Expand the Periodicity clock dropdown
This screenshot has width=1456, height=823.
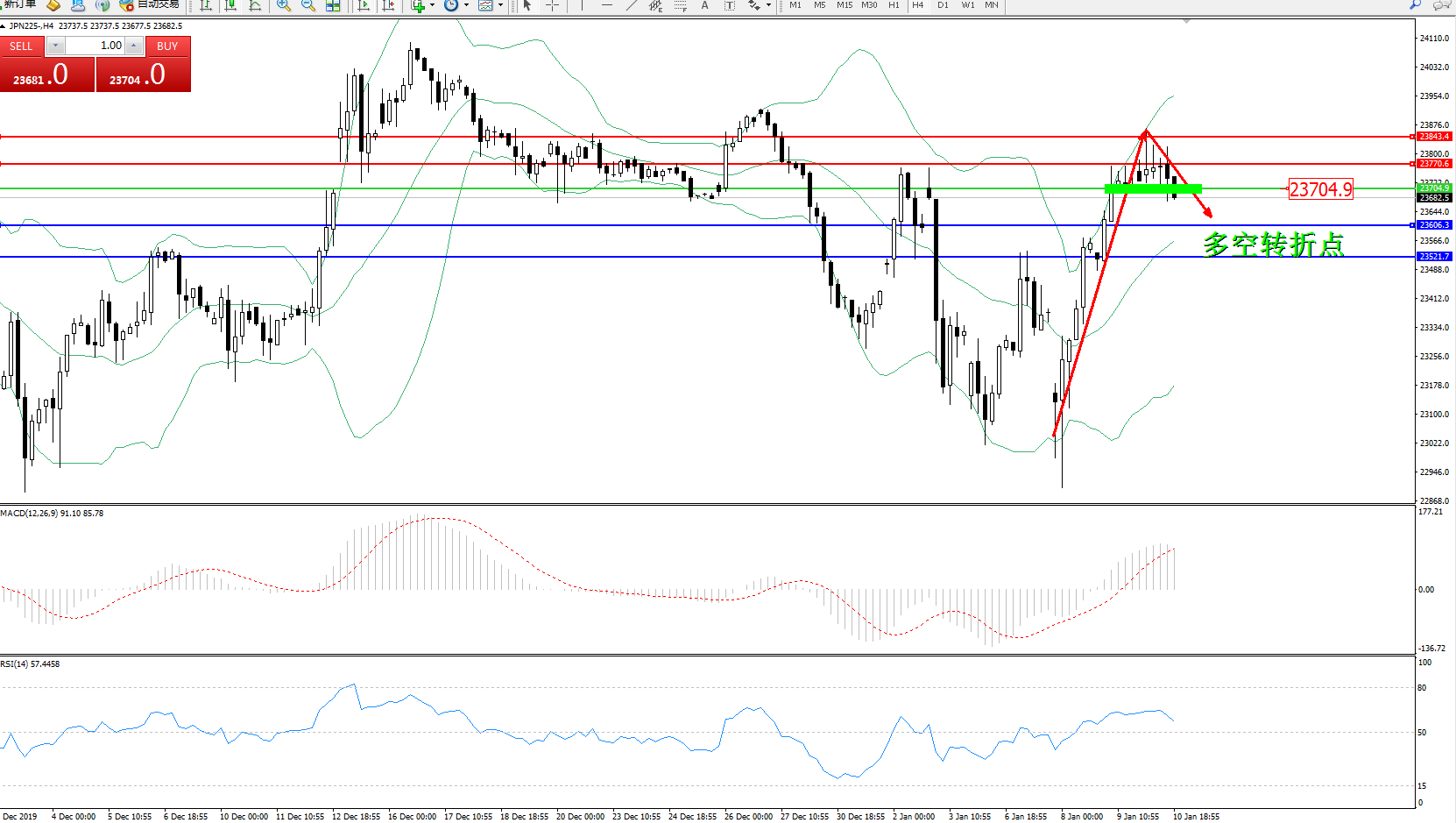(466, 5)
